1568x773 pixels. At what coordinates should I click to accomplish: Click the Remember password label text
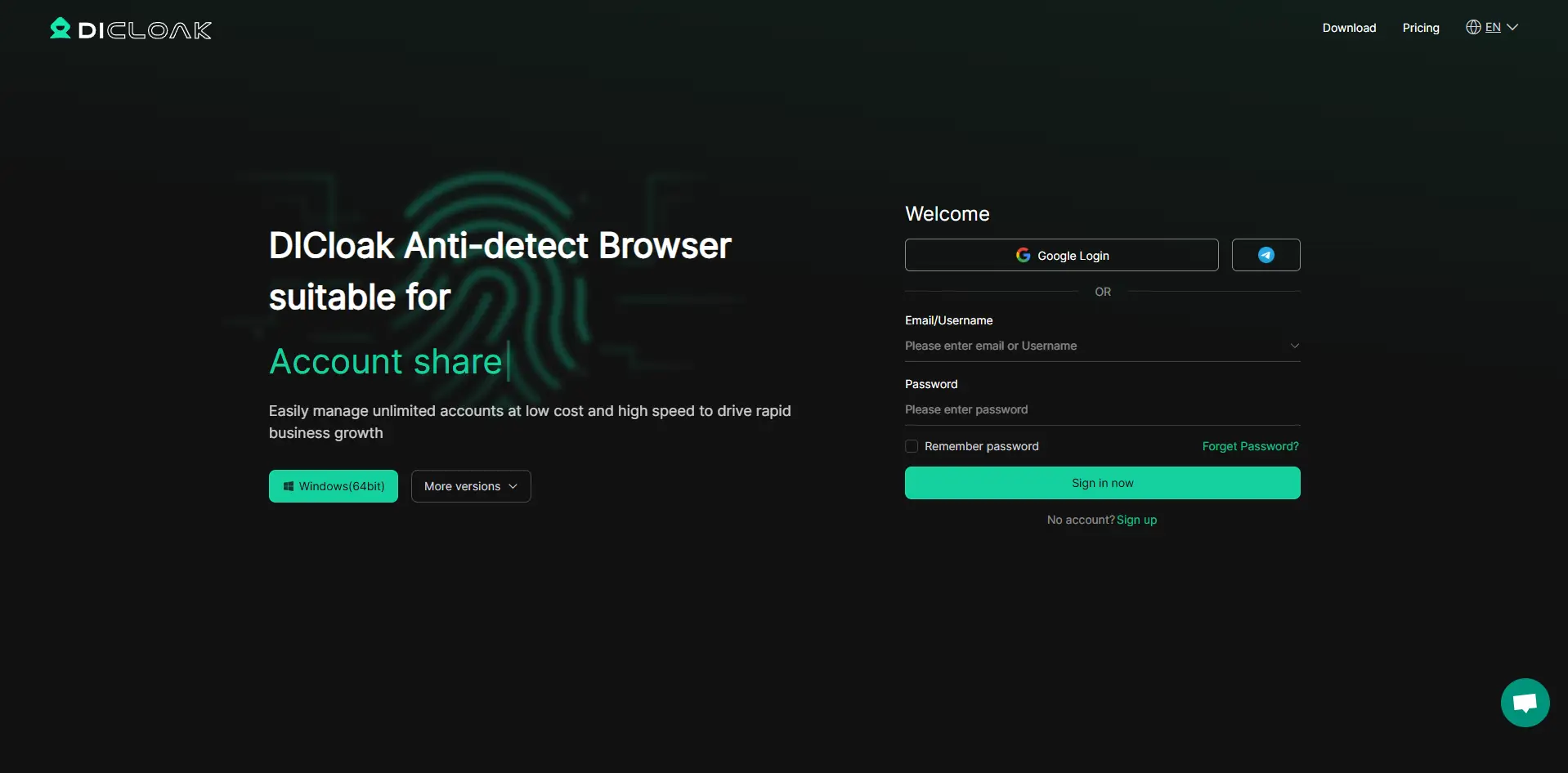coord(981,446)
